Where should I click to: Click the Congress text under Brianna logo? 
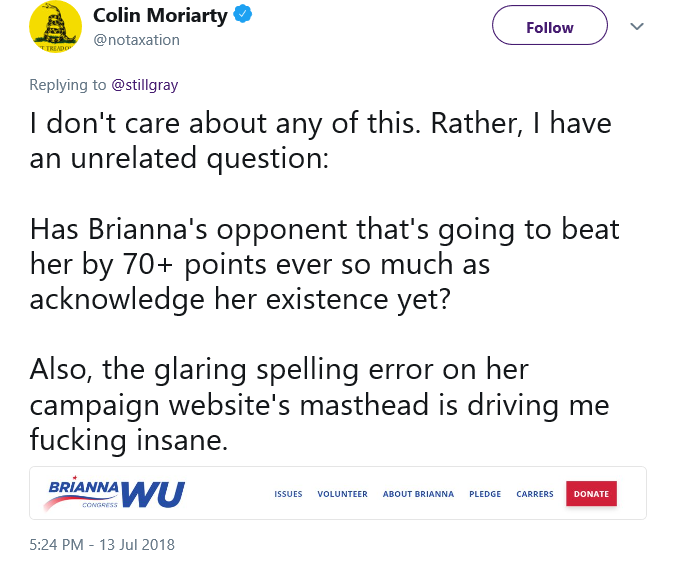(x=100, y=505)
